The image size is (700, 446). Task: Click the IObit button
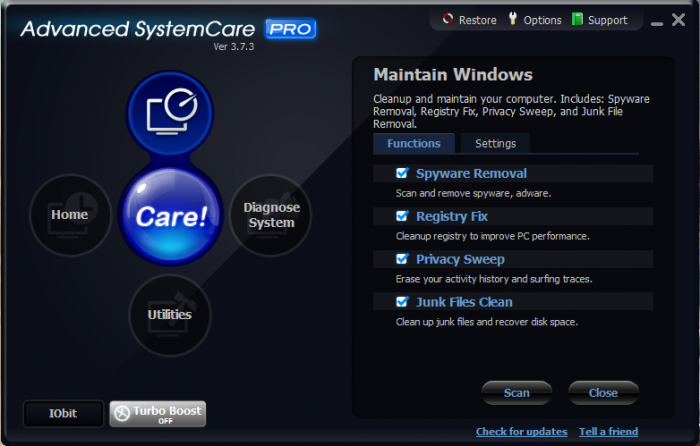coord(63,413)
